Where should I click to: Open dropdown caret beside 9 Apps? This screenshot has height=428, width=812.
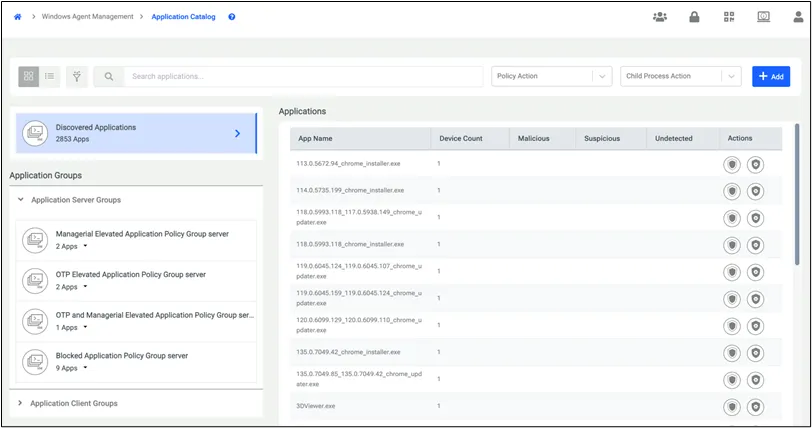pos(85,368)
